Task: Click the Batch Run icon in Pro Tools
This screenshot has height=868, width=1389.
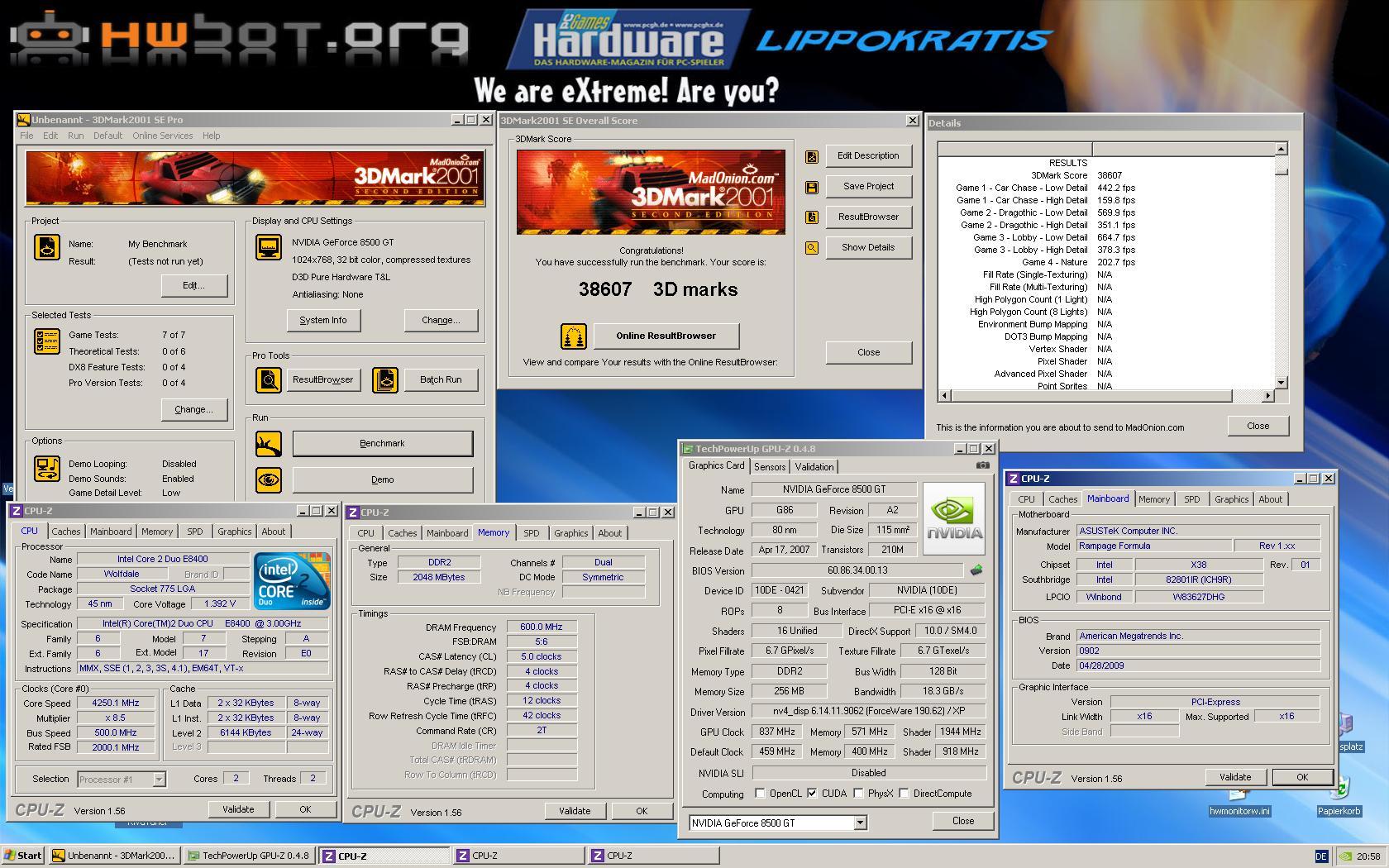Action: coord(385,379)
